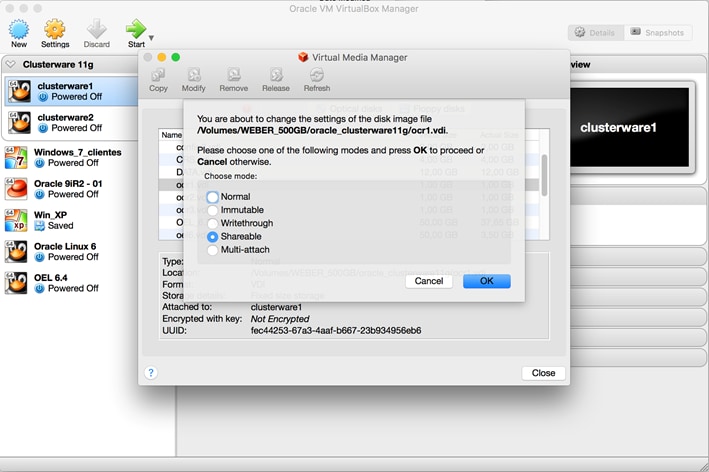709x472 pixels.
Task: Click the media list vertical scrollbar
Action: coord(544,176)
